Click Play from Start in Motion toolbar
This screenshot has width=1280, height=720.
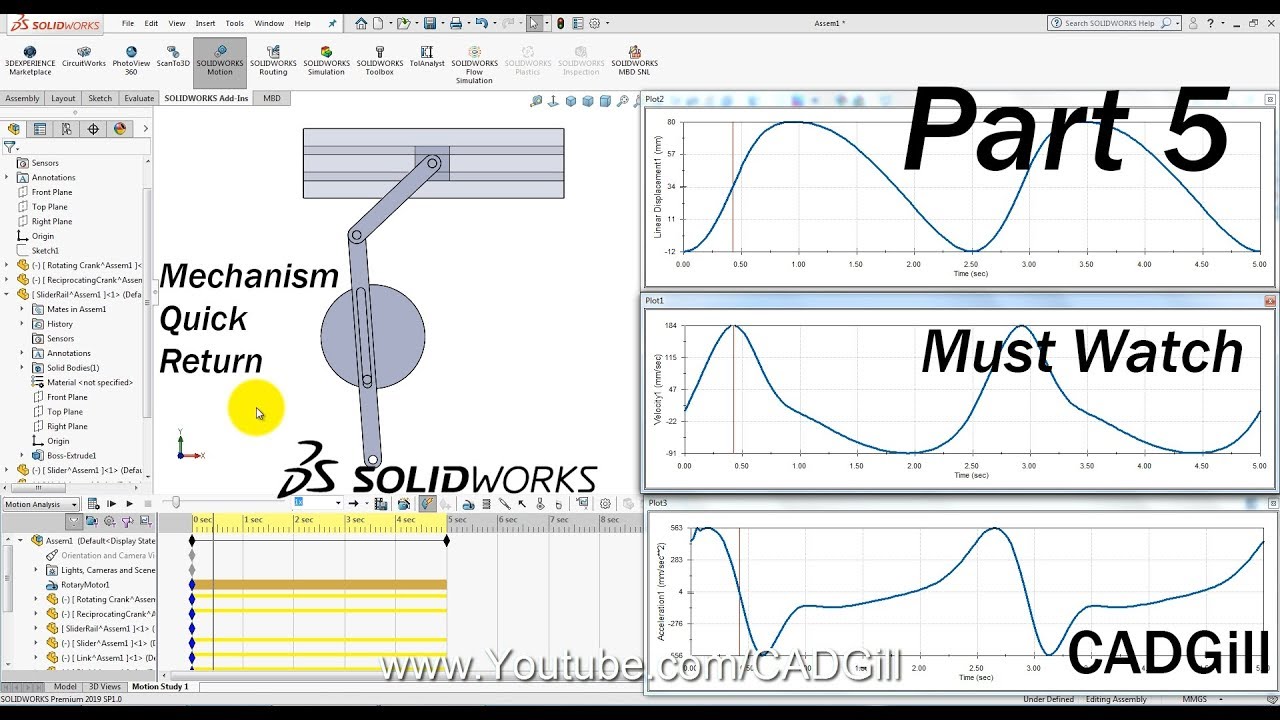coord(112,504)
